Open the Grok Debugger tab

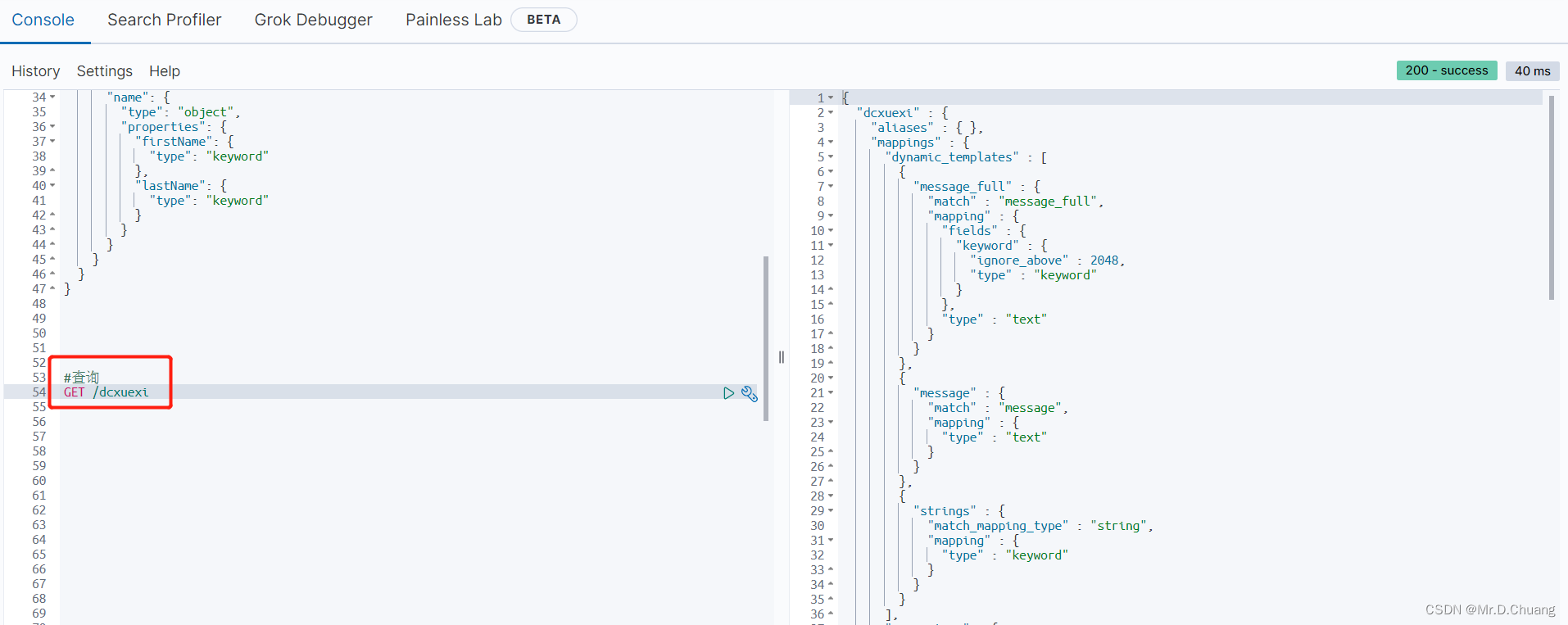click(x=313, y=20)
